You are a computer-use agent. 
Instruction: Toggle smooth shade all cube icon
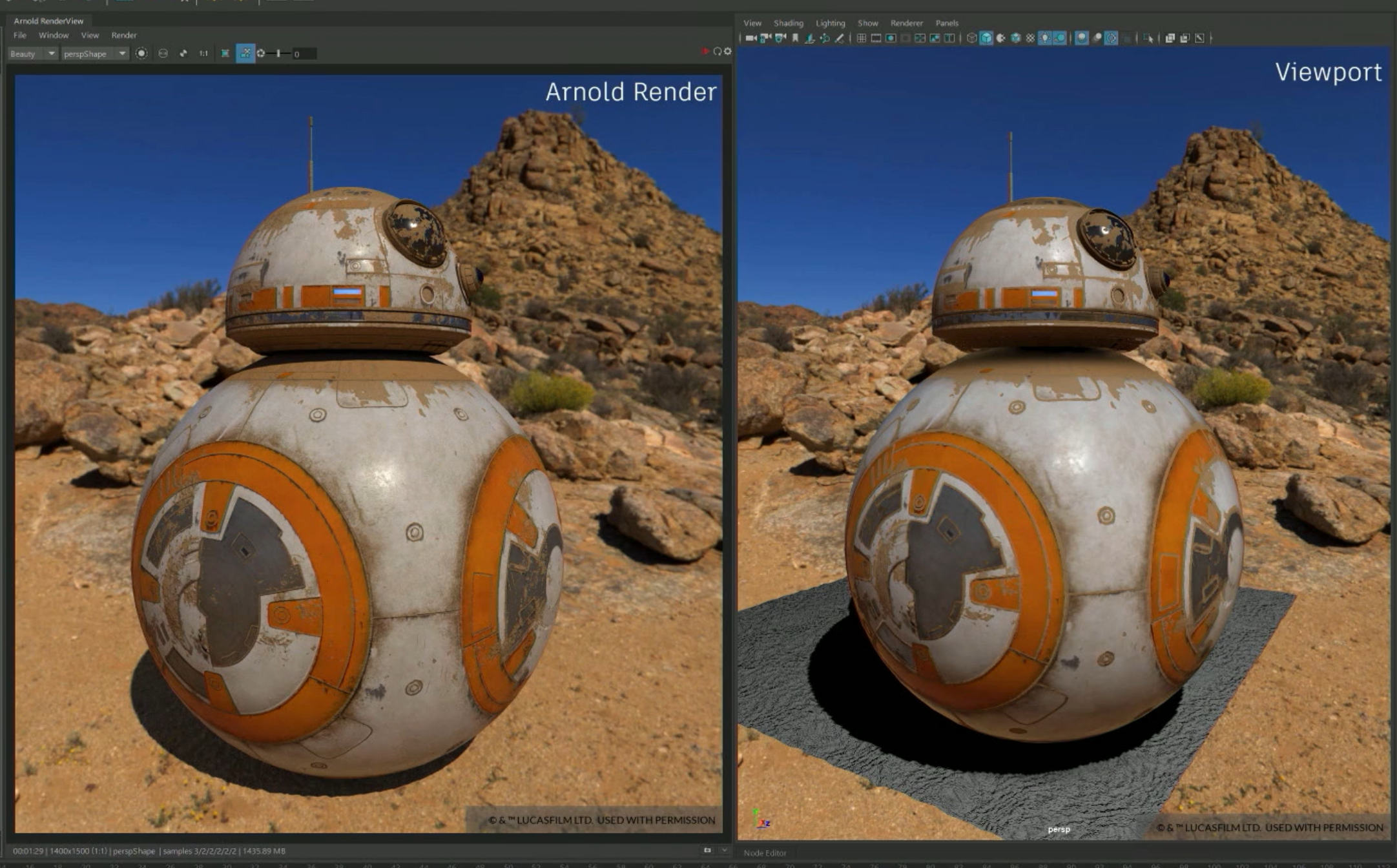pos(986,38)
